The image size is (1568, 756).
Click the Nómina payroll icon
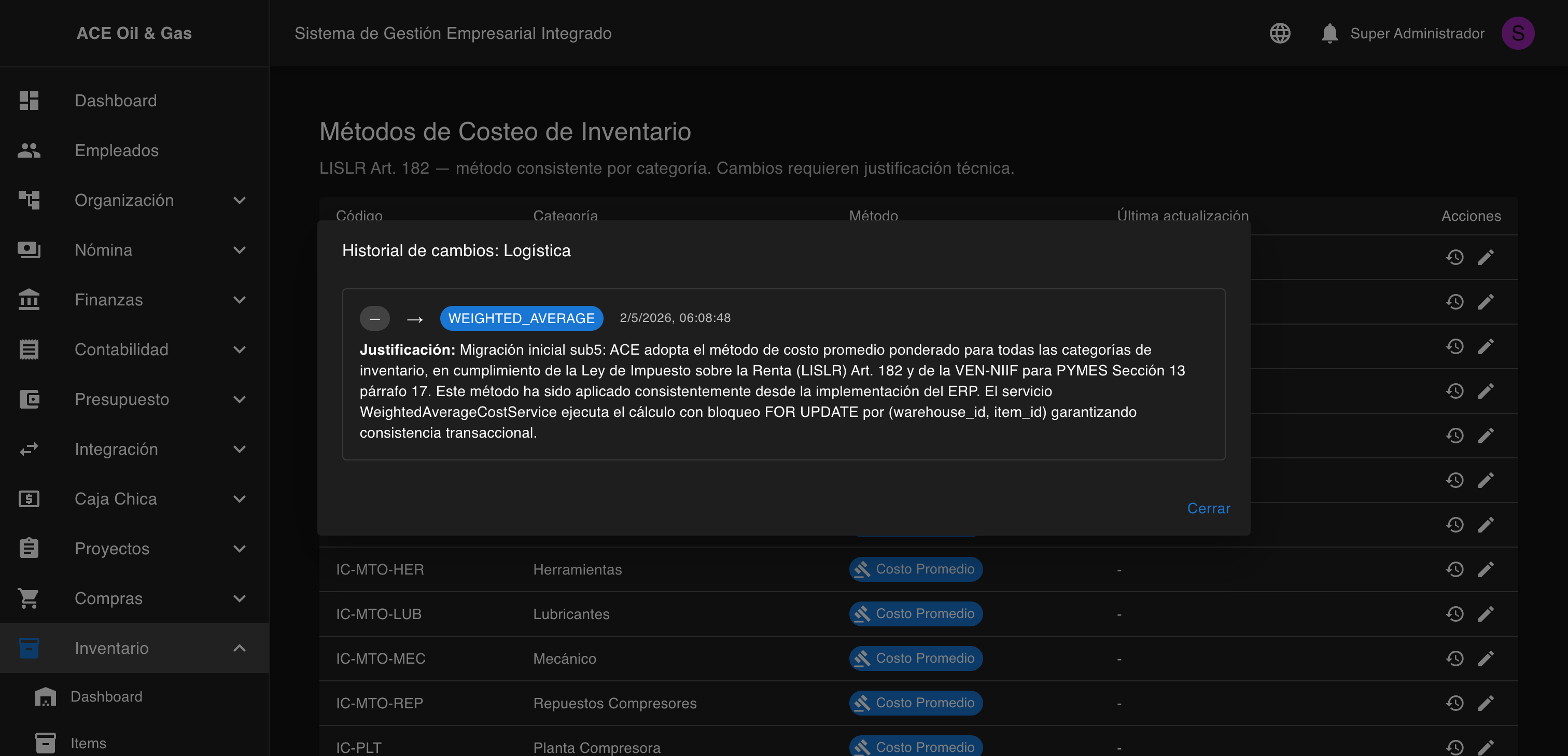coord(29,250)
